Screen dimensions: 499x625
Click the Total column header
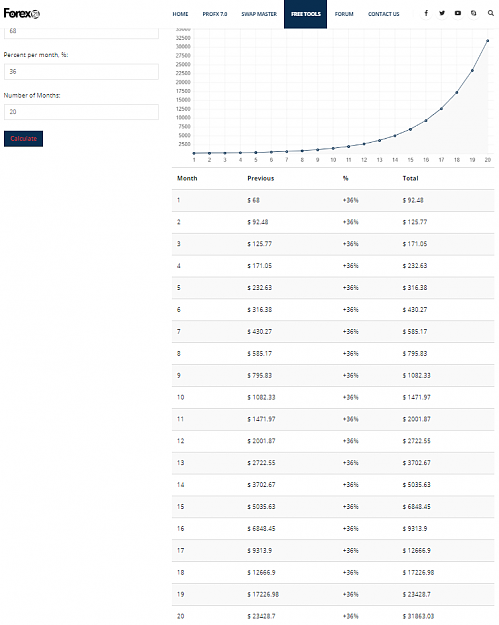pos(411,179)
